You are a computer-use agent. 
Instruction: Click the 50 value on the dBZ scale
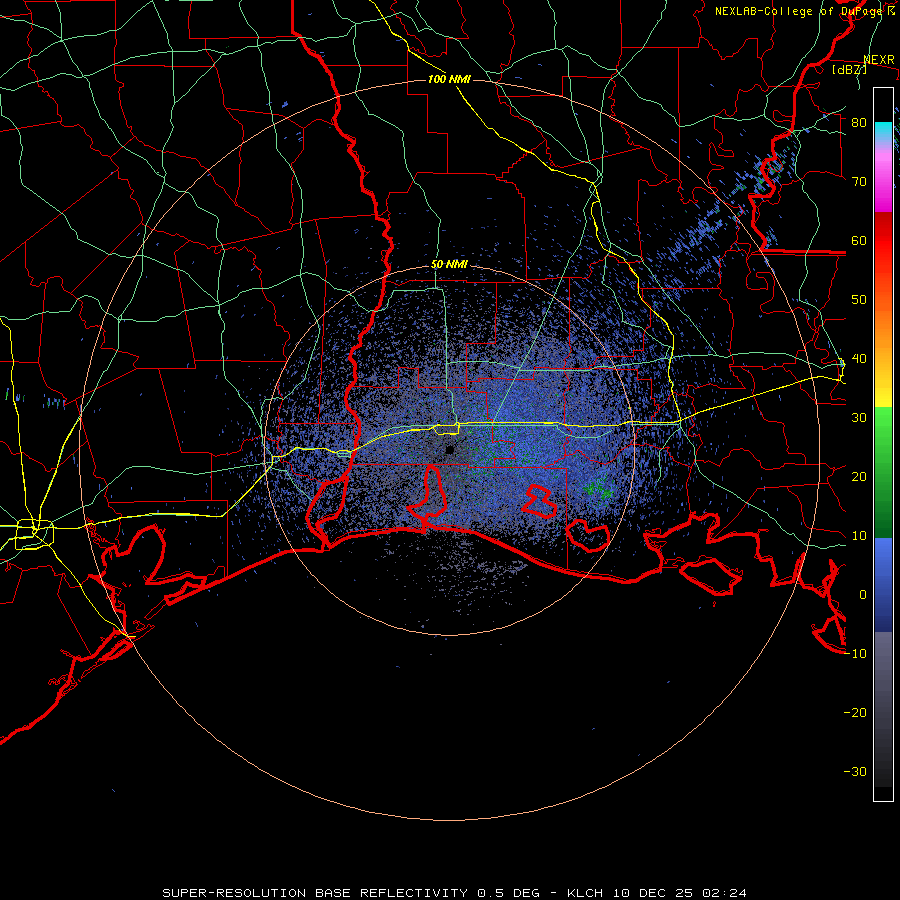coord(859,300)
